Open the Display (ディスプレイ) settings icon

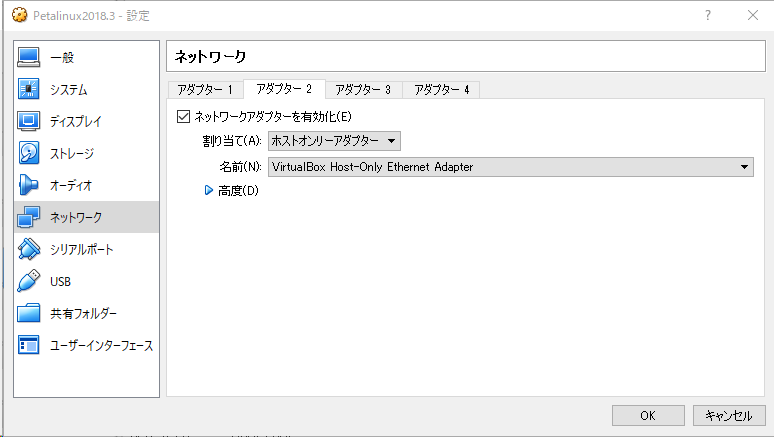click(x=29, y=122)
